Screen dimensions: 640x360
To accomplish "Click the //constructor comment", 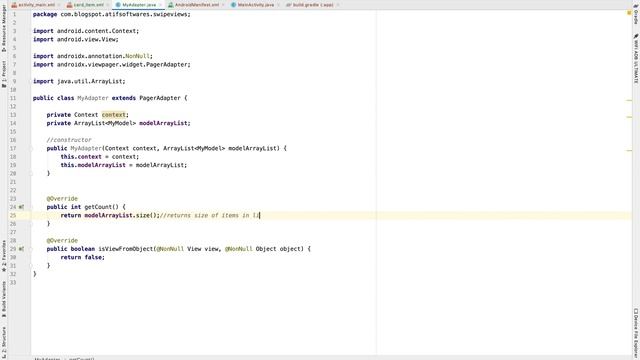I will point(69,140).
